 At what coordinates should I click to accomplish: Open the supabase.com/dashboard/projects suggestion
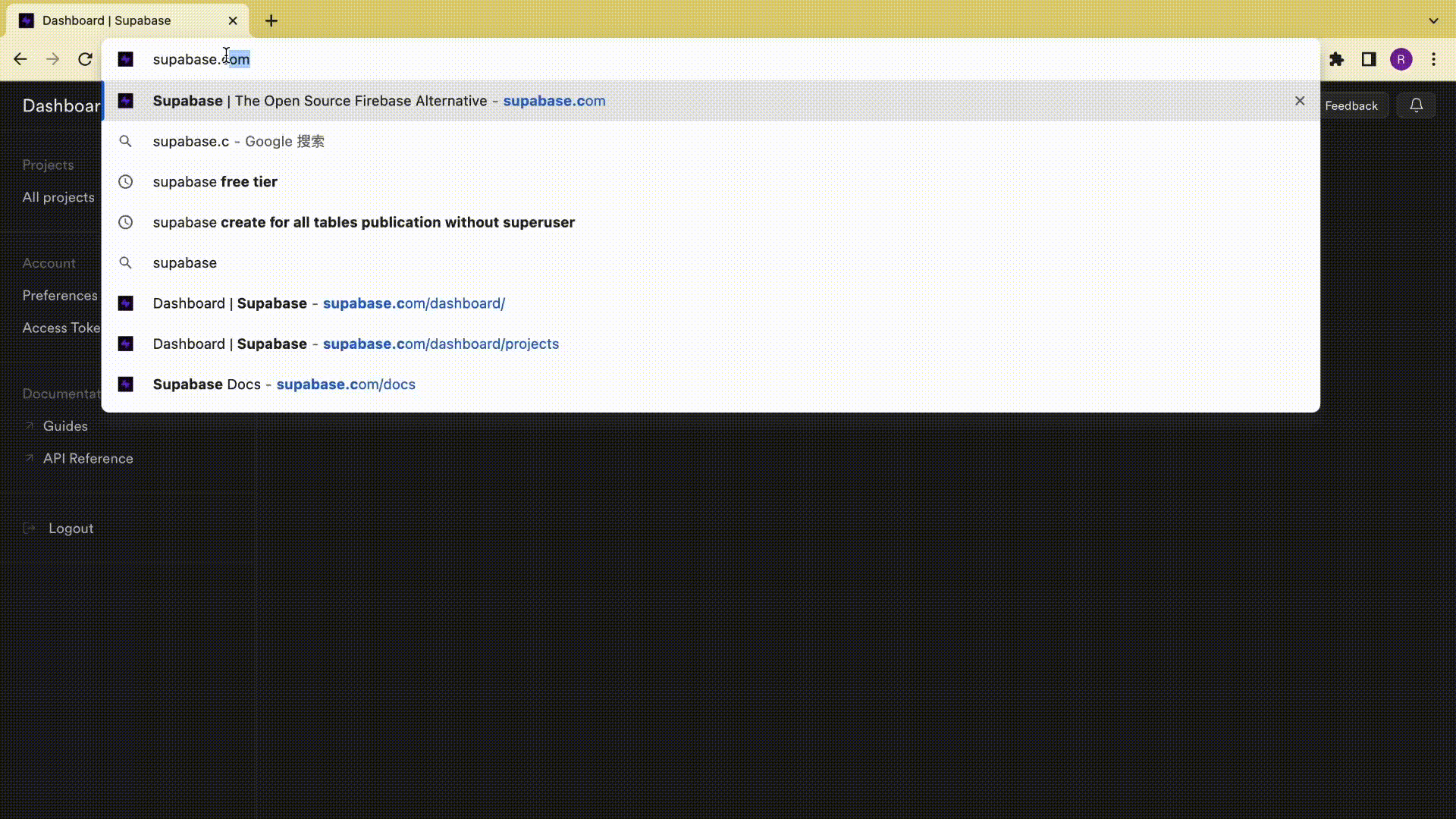click(711, 344)
